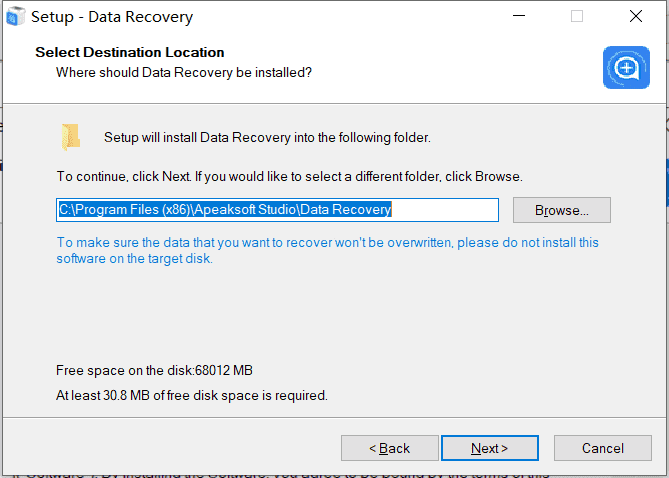The width and height of the screenshot is (669, 478).
Task: Click the blue Data Recovery logo
Action: pos(626,67)
